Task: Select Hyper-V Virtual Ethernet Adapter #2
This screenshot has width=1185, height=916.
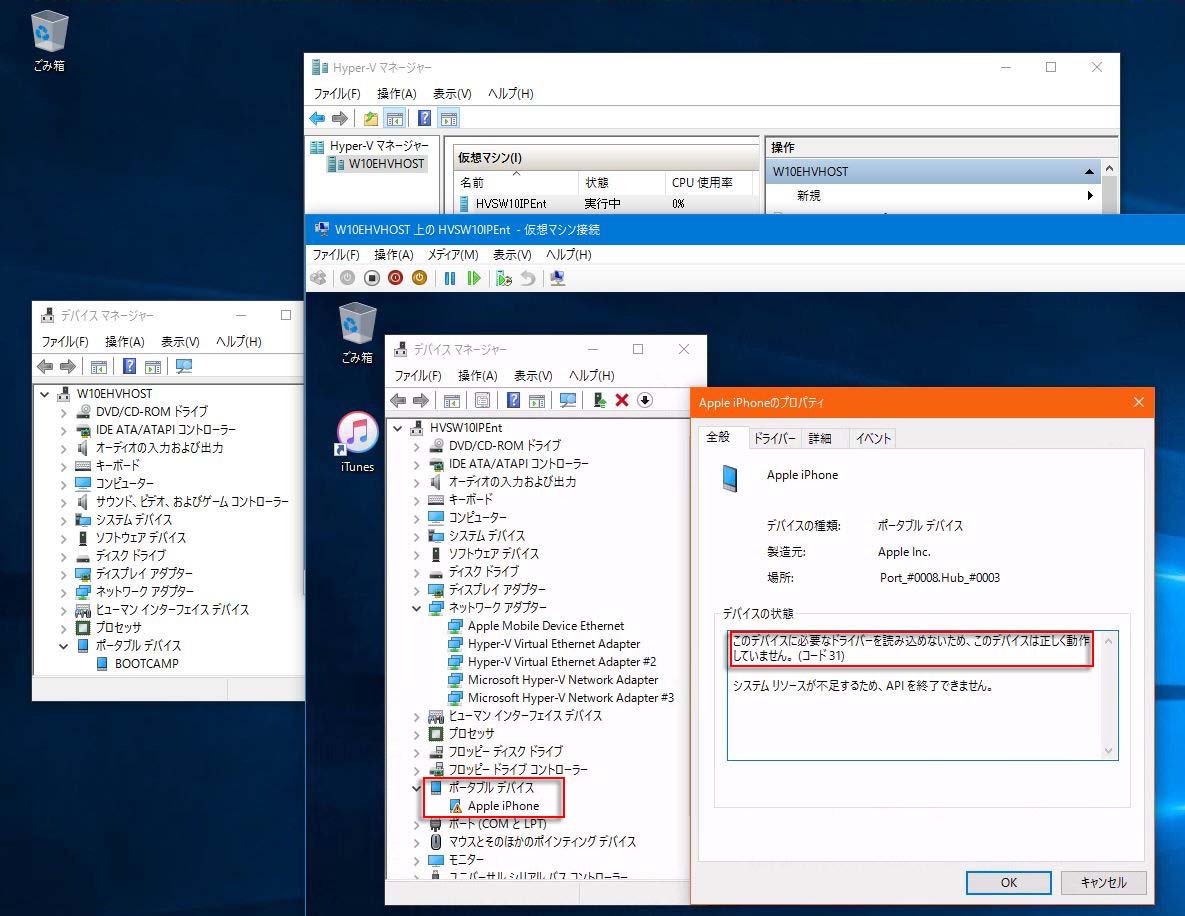Action: coord(562,662)
